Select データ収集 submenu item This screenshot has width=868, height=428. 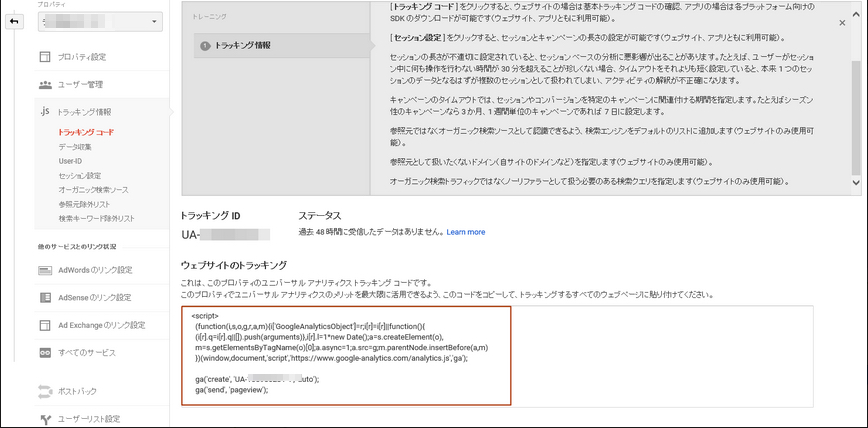click(x=75, y=147)
